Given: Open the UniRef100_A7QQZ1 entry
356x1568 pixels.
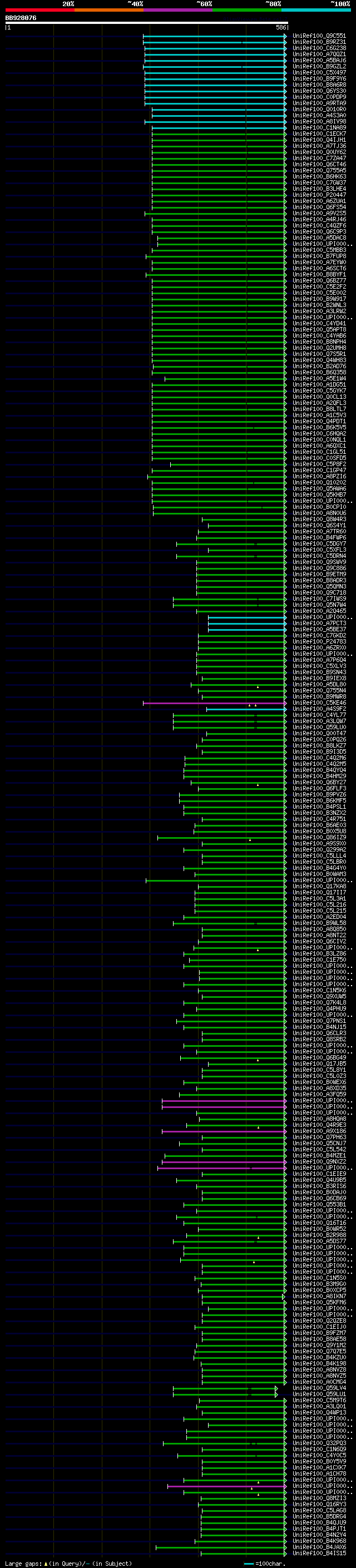Looking at the screenshot, I should click(x=319, y=54).
